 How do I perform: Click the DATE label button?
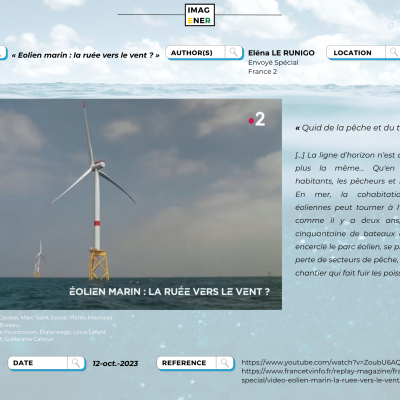(x=38, y=363)
